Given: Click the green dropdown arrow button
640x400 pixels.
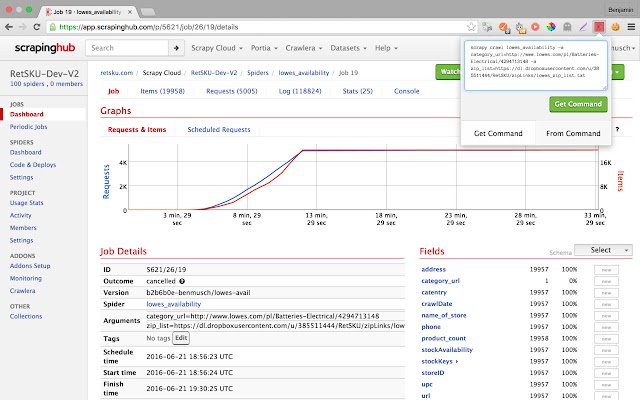Looking at the screenshot, I should pos(617,72).
